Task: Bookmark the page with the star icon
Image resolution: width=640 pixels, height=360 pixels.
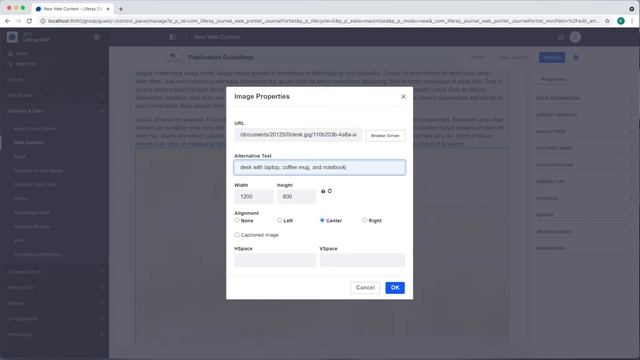Action: point(607,21)
